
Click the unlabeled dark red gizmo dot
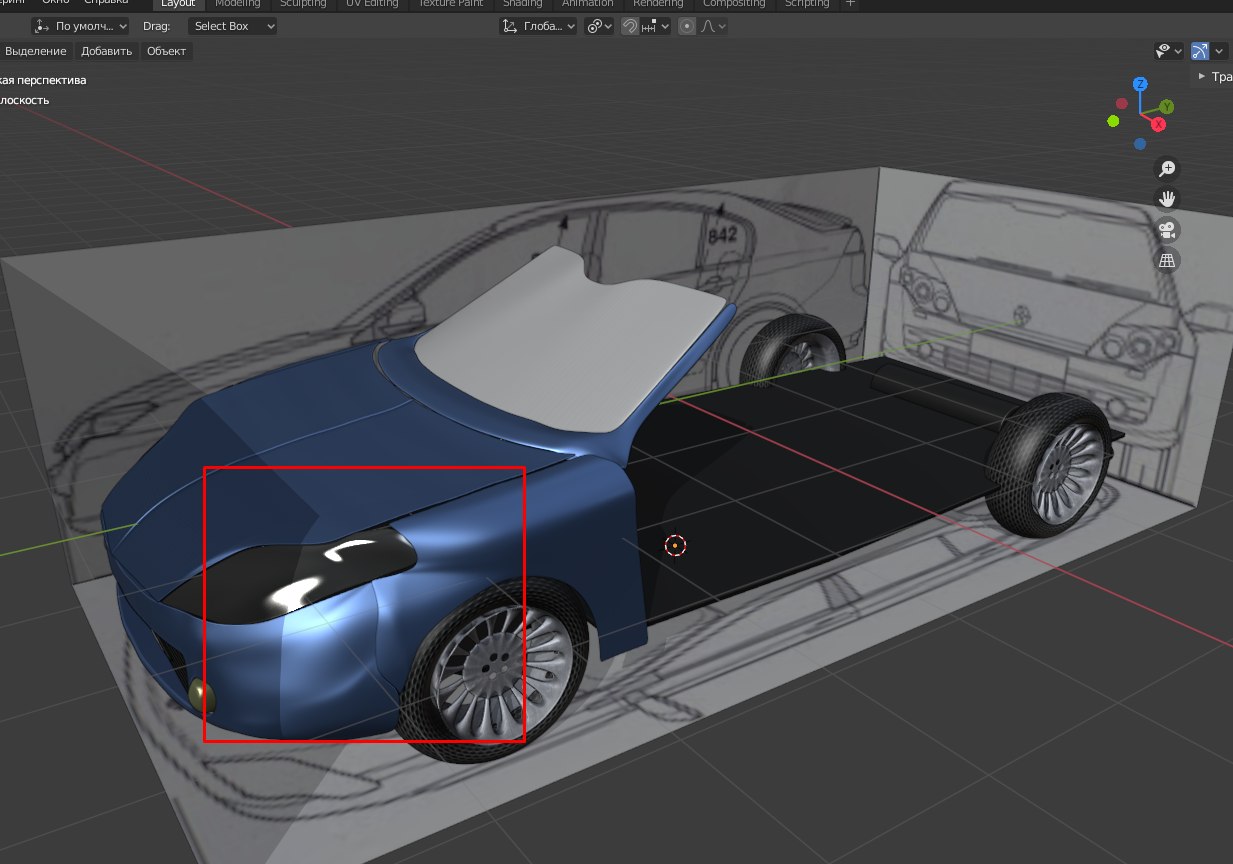click(x=1122, y=103)
